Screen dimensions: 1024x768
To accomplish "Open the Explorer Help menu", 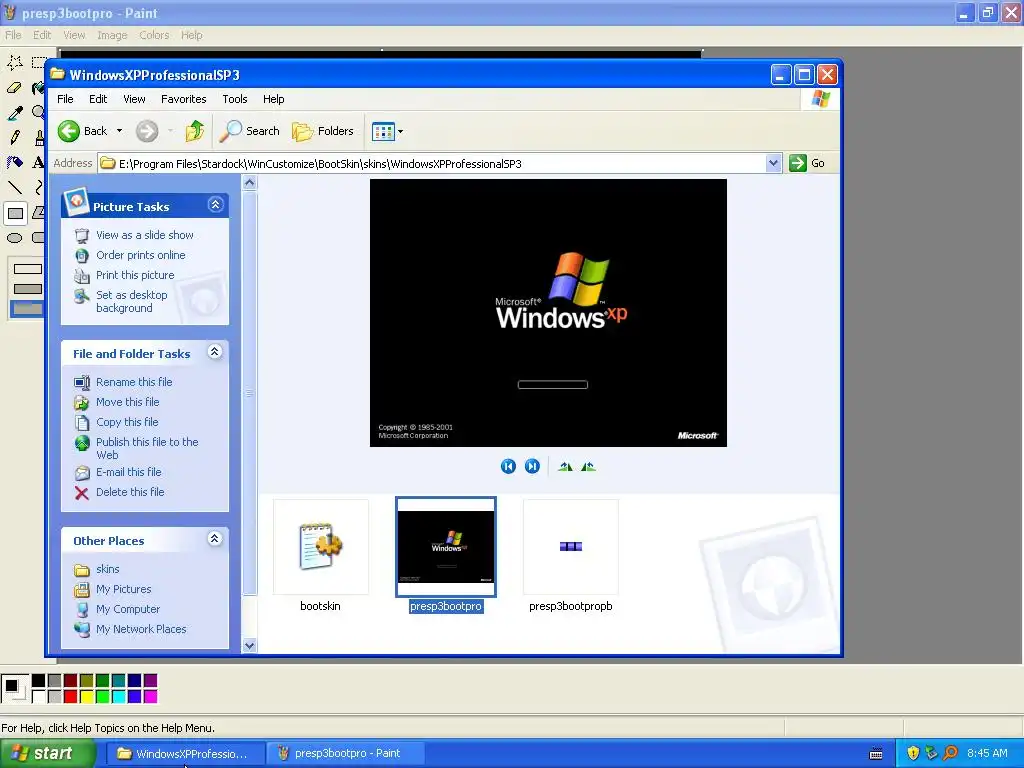I will click(x=274, y=99).
